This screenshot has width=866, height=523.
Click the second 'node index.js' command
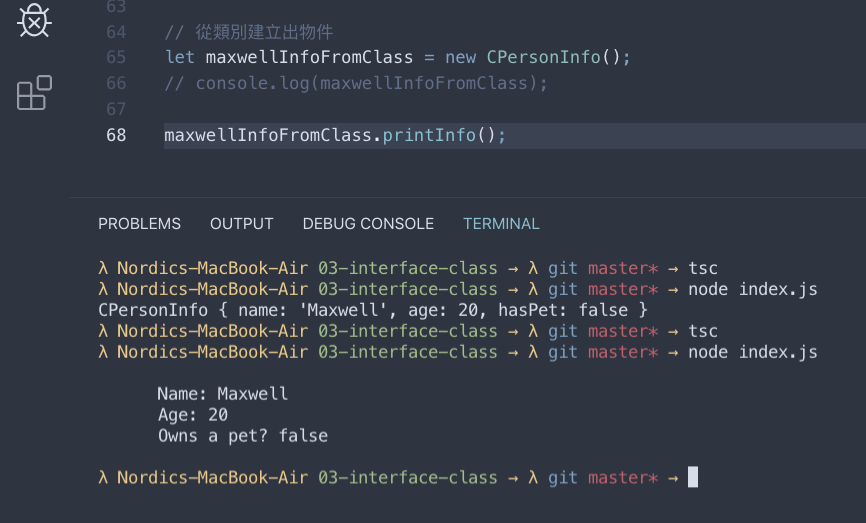[752, 352]
